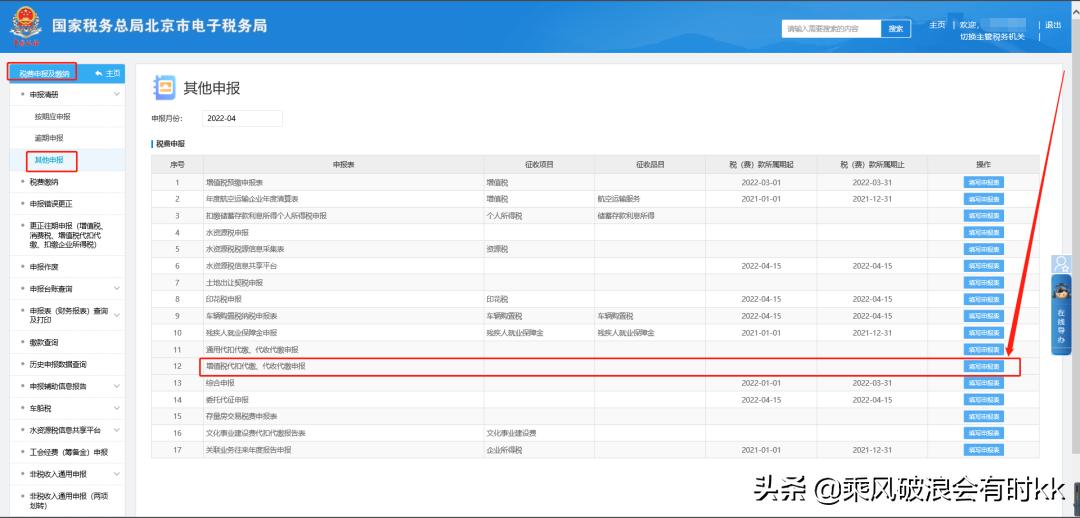The width and height of the screenshot is (1080, 518).
Task: Select the 税费申报及缴纳 sidebar header
Action: pos(43,73)
